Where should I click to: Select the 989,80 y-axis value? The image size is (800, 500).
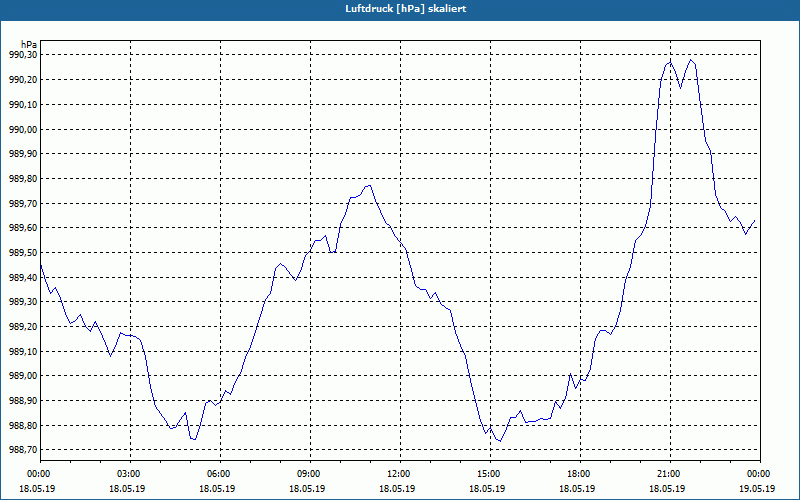pyautogui.click(x=23, y=179)
